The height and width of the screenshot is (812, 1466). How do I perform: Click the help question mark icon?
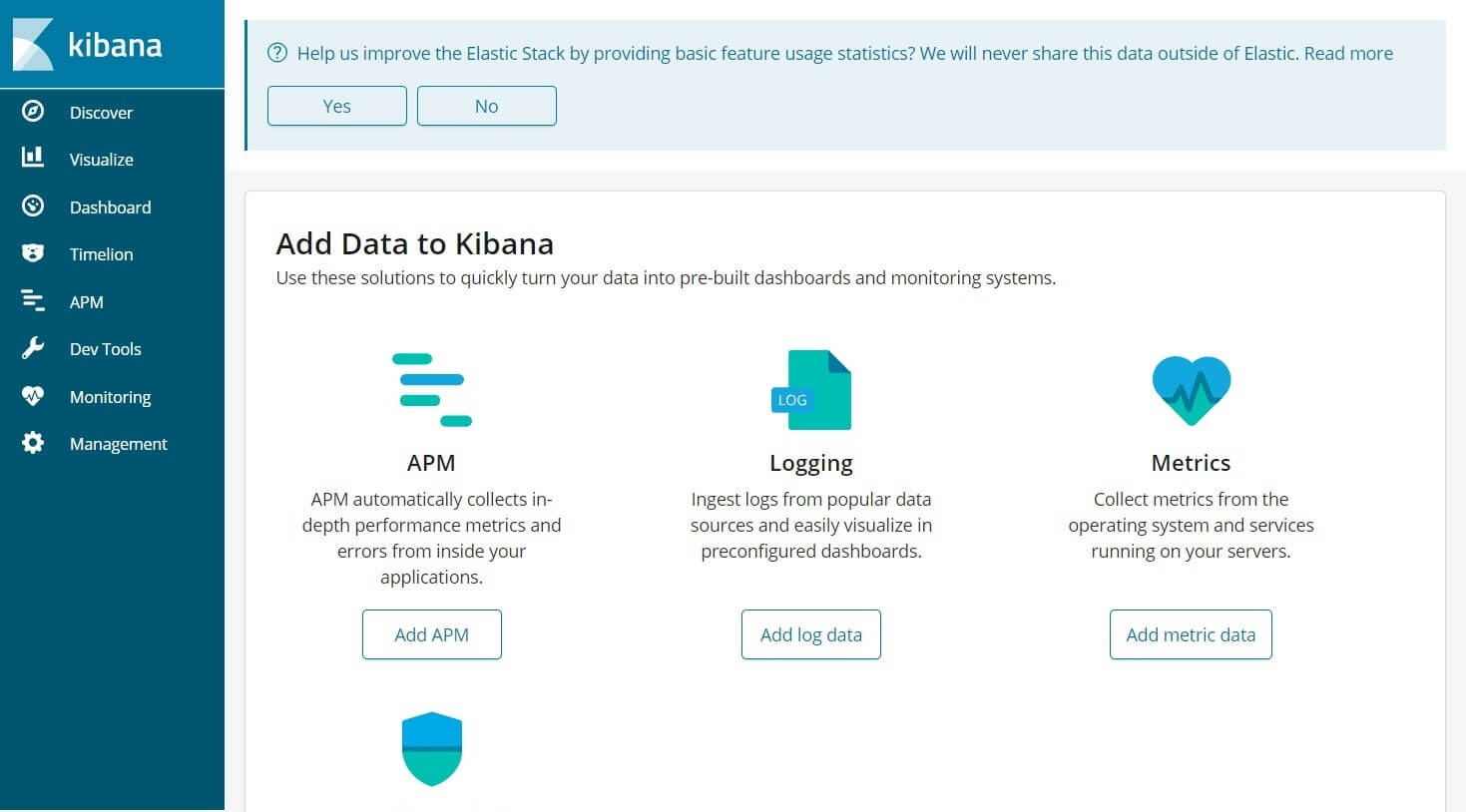(x=277, y=53)
